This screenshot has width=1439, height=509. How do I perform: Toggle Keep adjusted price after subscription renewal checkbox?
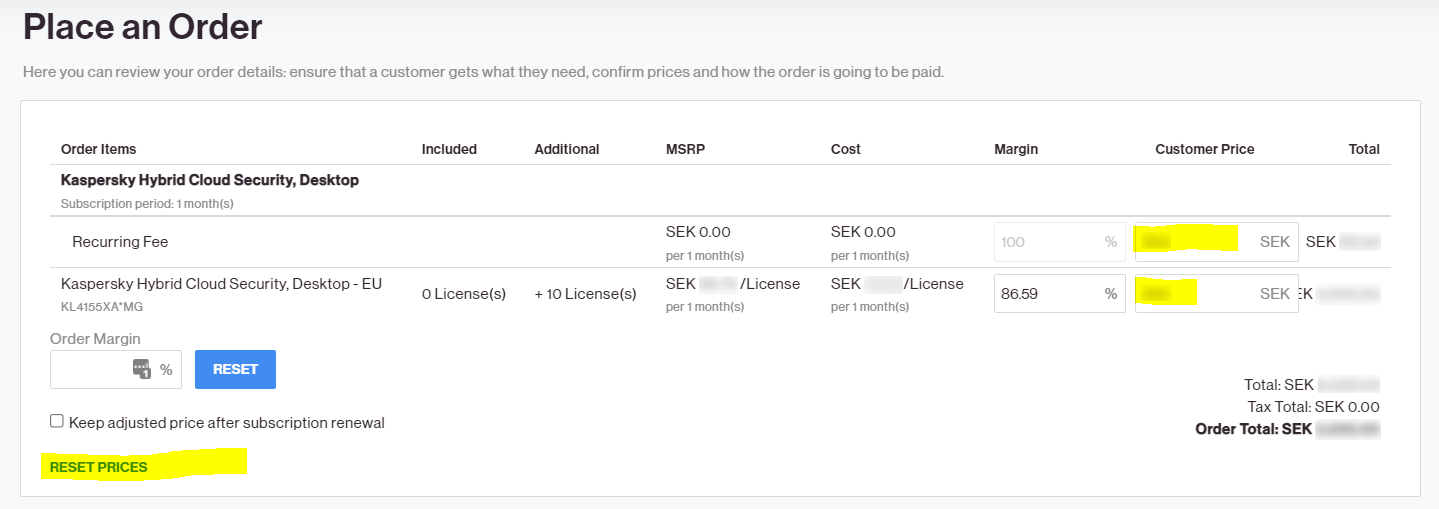click(x=57, y=422)
